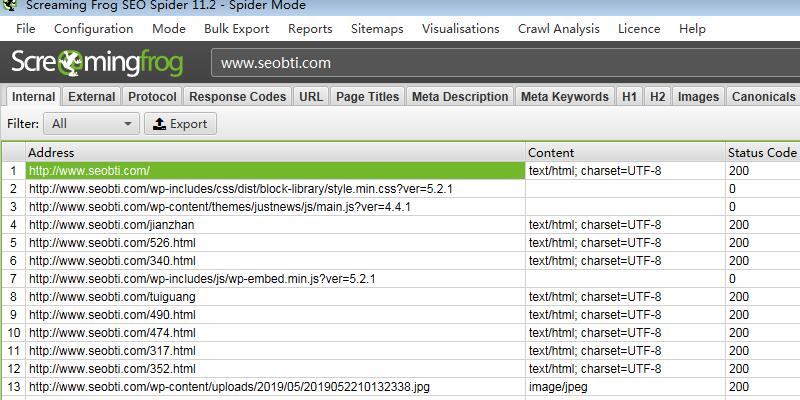Open the Crawl Analysis menu
Viewport: 800px width, 400px height.
click(x=559, y=29)
